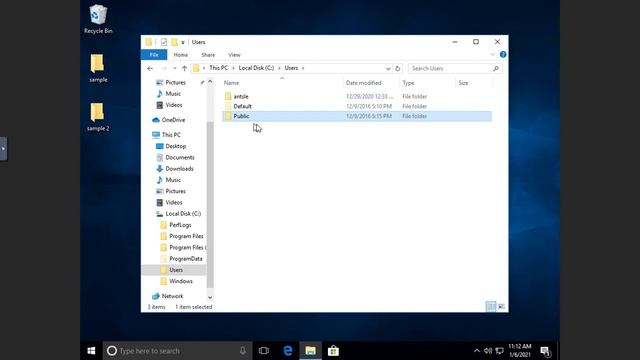This screenshot has height=360, width=640.
Task: Click the New folder quick access icon
Action: tap(174, 42)
